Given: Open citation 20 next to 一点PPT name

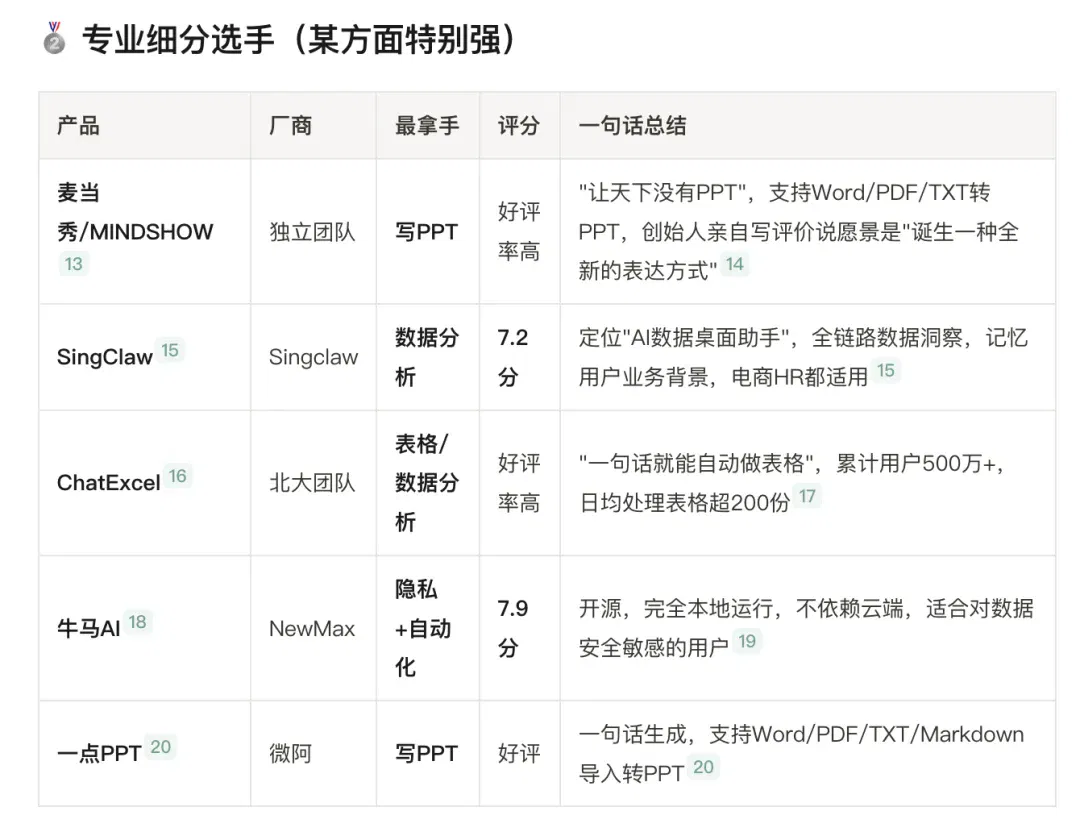Looking at the screenshot, I should click(x=160, y=747).
